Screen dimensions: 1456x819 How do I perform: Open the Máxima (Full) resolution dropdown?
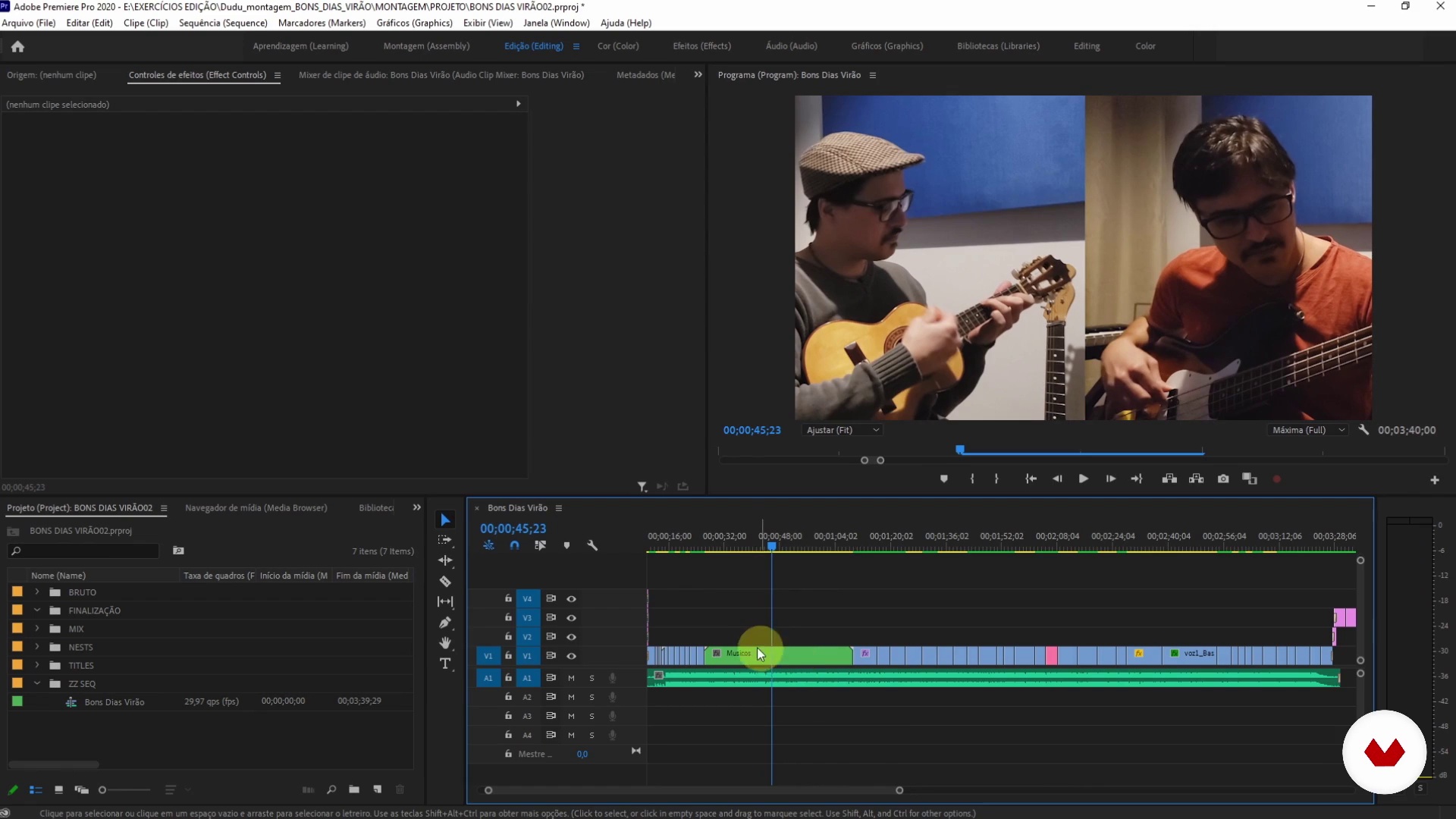1307,430
